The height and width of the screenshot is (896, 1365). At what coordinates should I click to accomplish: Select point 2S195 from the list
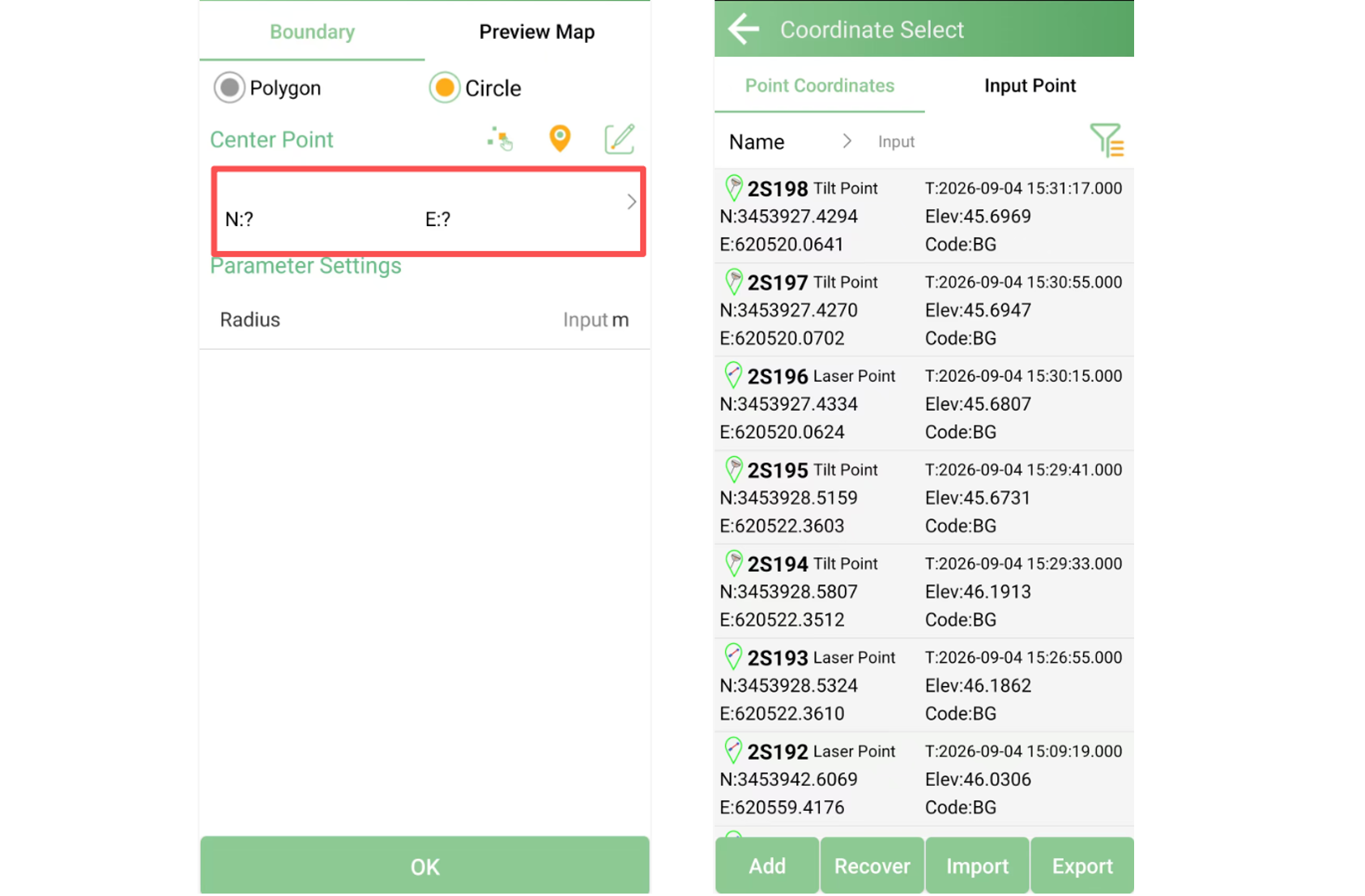pyautogui.click(x=924, y=497)
